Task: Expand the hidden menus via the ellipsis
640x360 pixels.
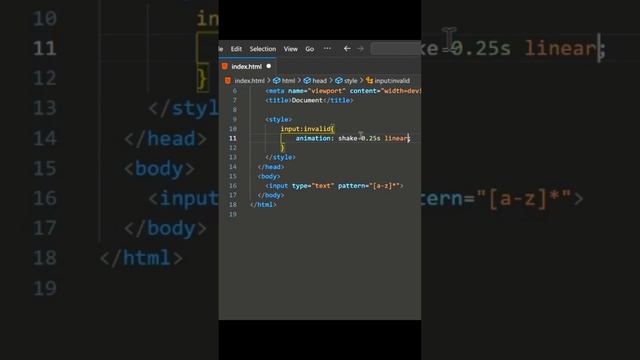Action: point(327,49)
